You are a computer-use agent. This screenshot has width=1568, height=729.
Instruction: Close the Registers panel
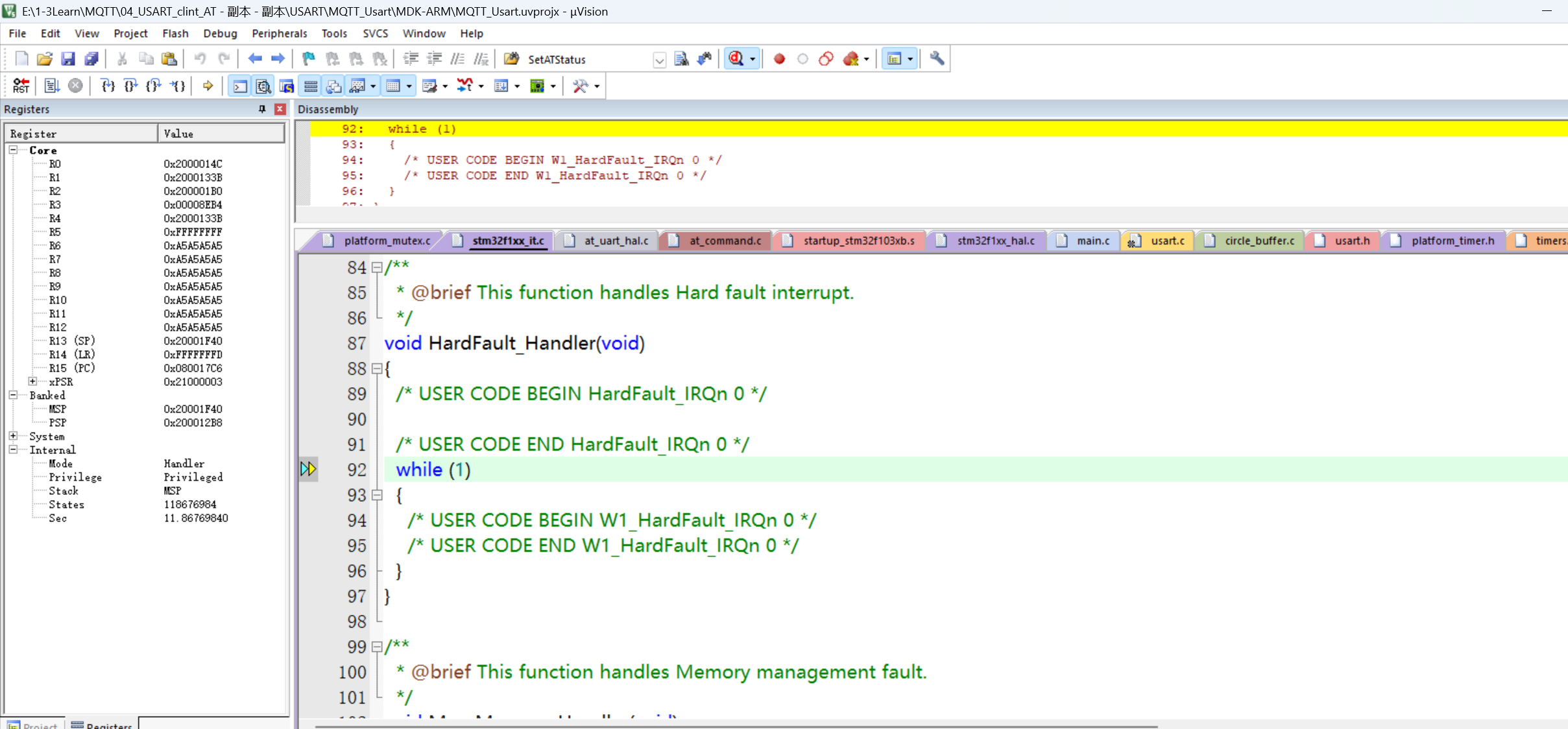point(280,109)
